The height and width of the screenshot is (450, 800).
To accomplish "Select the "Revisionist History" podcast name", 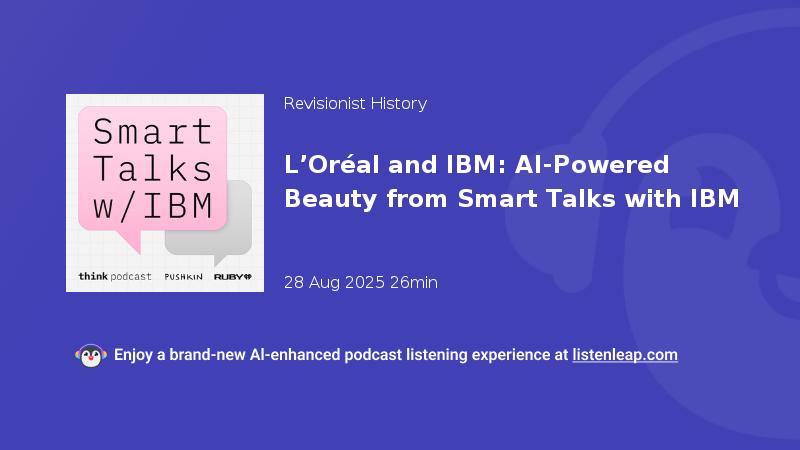I will click(x=355, y=104).
